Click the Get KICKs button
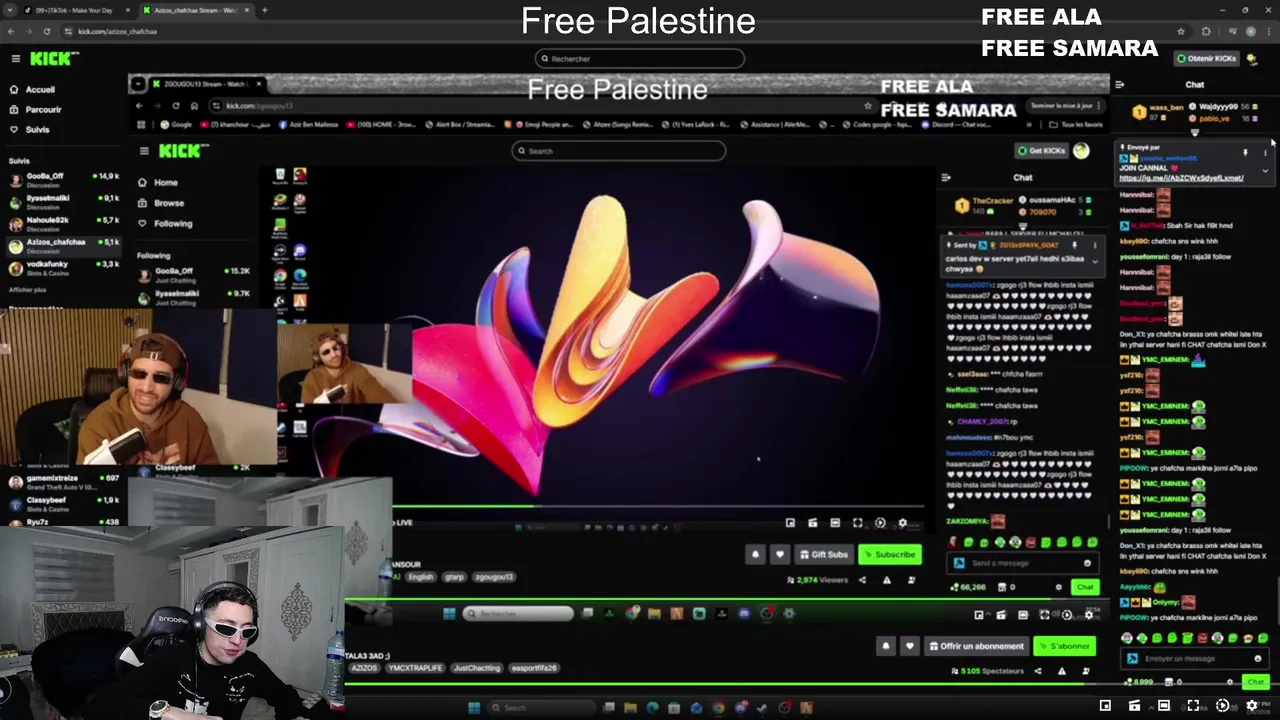The height and width of the screenshot is (720, 1280). (1042, 151)
